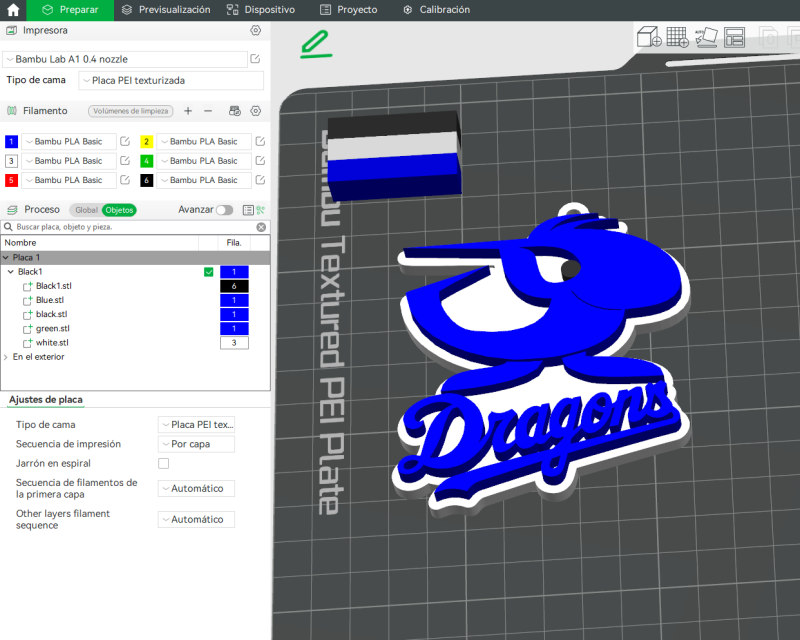Select black.stl part
800x640 pixels.
(x=52, y=315)
